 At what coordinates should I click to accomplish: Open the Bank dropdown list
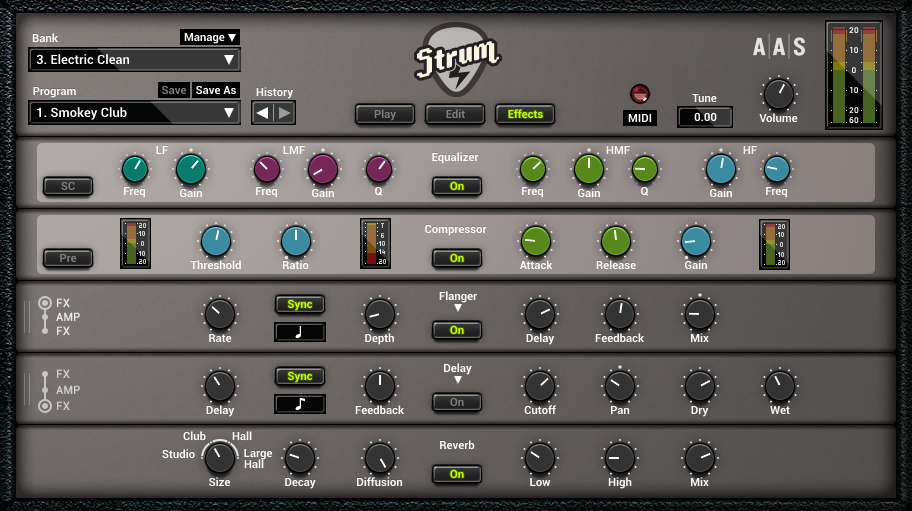pyautogui.click(x=134, y=60)
